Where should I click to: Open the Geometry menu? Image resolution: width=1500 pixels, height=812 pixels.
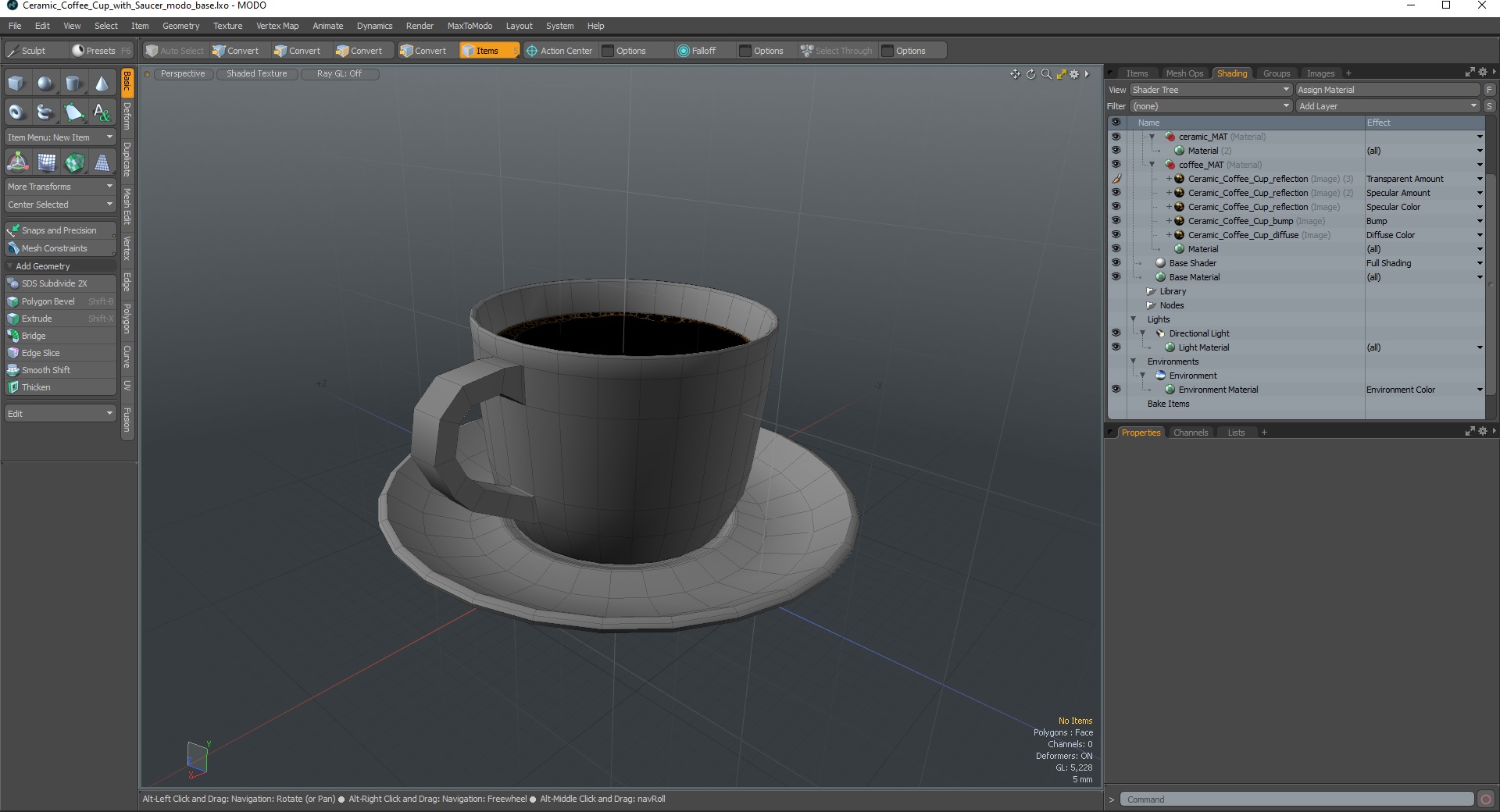pos(180,26)
